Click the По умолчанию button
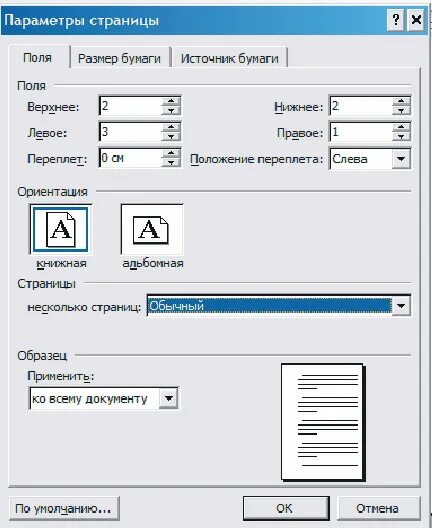 point(64,508)
